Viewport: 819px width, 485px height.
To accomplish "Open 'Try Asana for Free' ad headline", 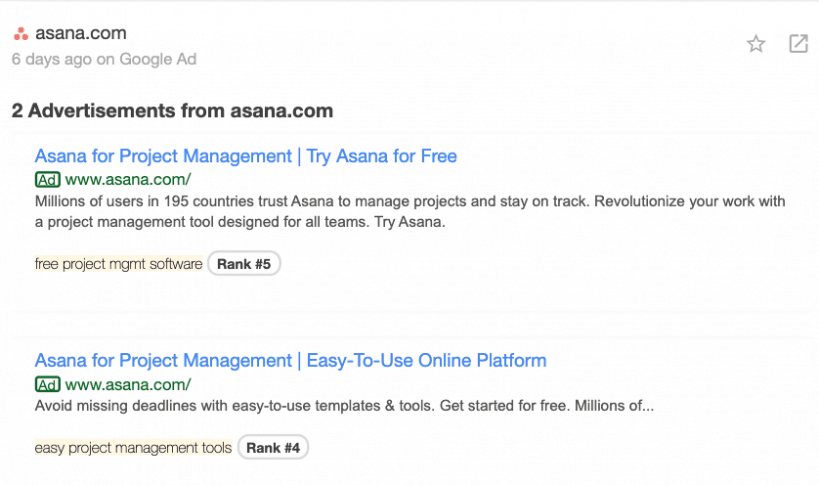I will point(246,156).
